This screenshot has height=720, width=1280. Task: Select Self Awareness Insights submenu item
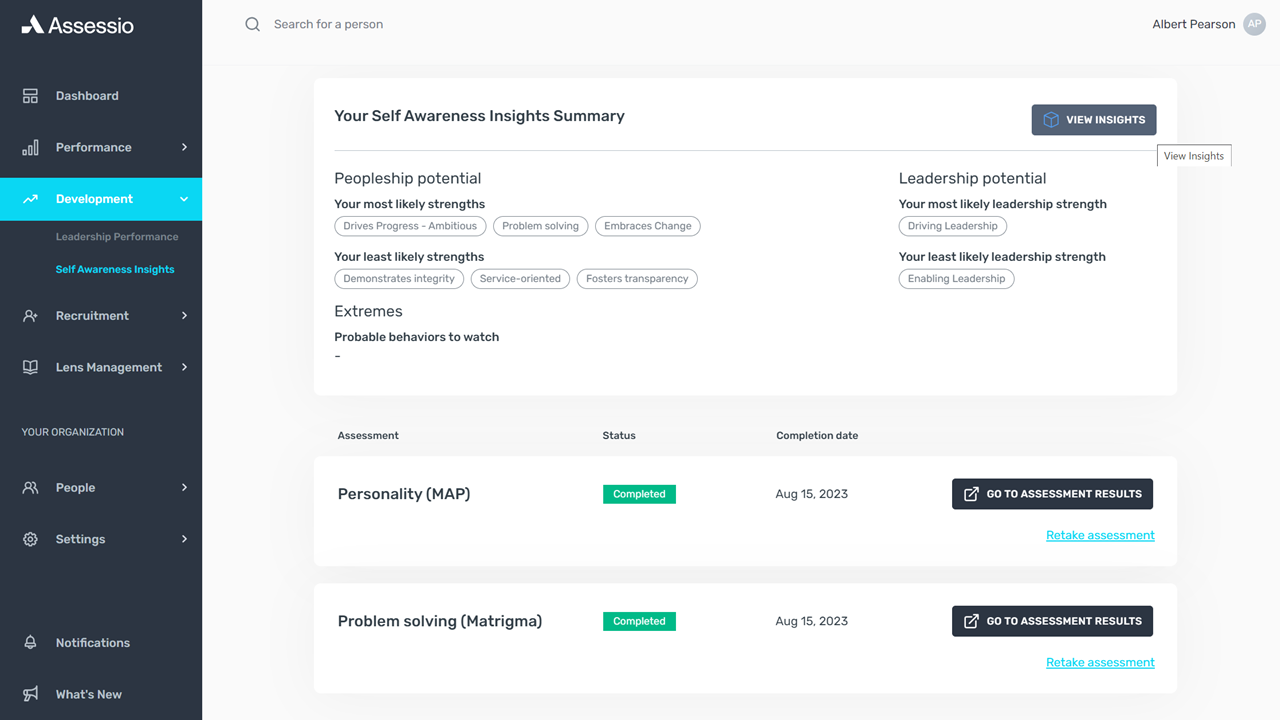(x=115, y=269)
